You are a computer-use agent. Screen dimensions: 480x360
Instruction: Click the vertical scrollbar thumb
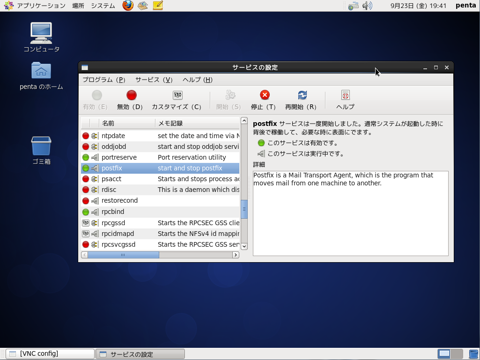pyautogui.click(x=244, y=209)
